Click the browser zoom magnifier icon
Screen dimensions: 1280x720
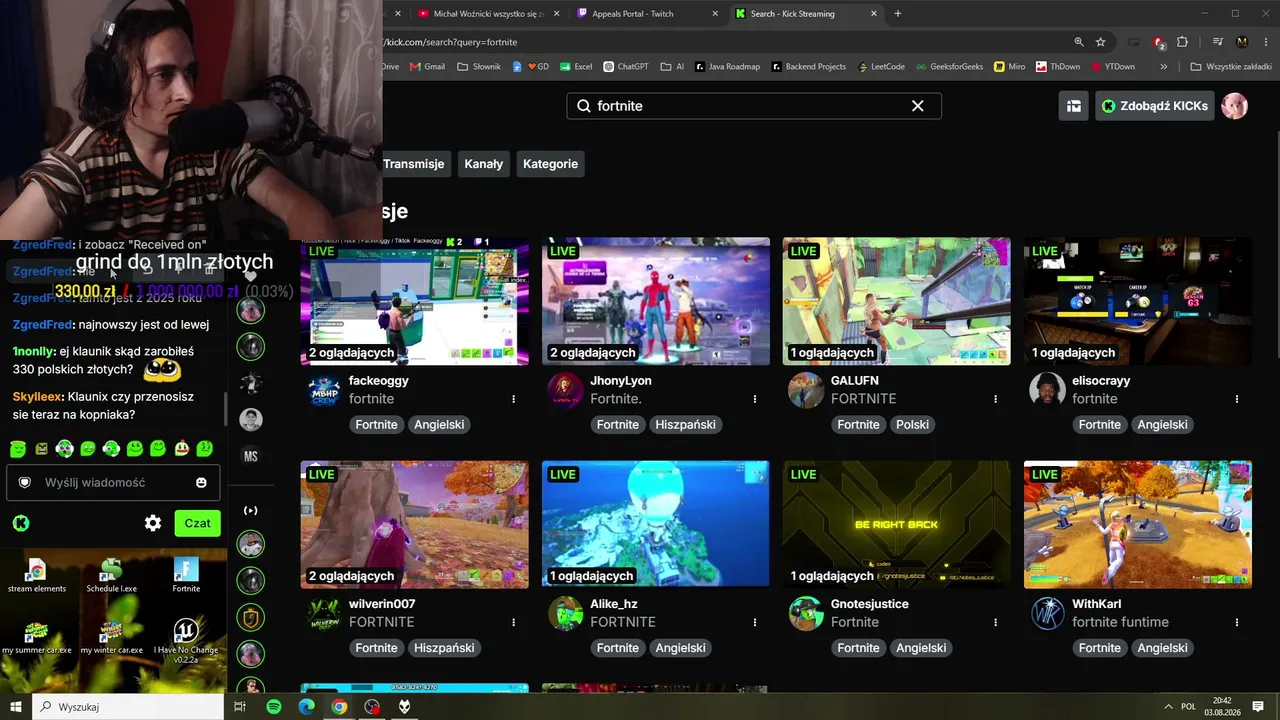point(1079,42)
